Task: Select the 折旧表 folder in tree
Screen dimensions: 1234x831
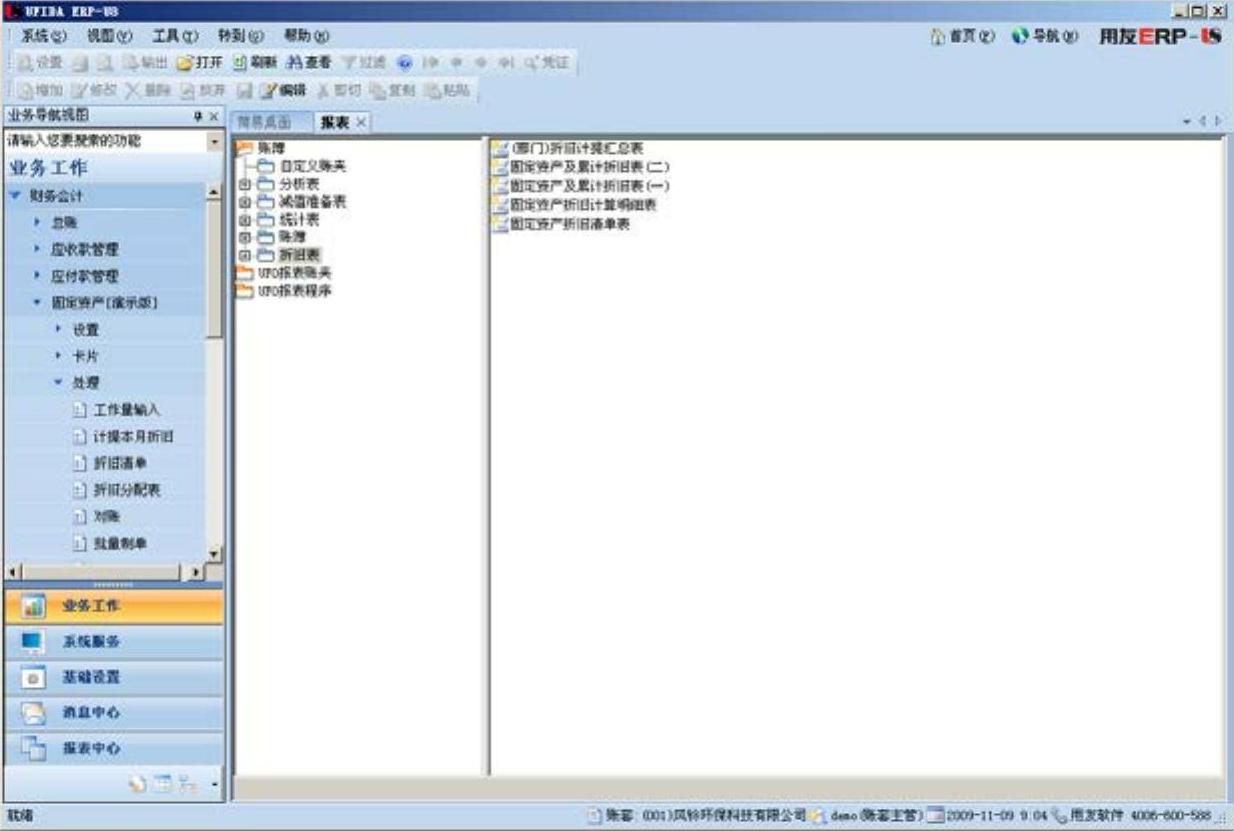Action: click(x=289, y=255)
